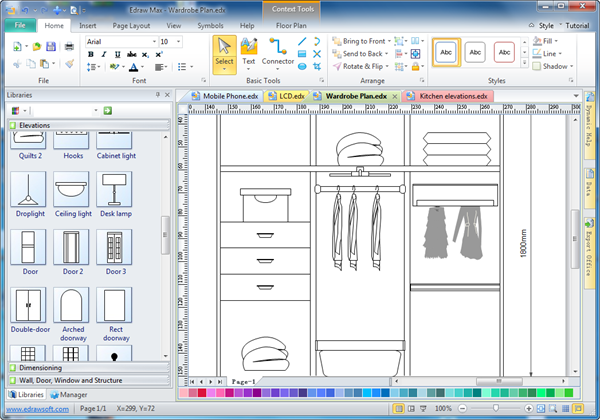Click Bring to Front
The image size is (600, 420).
point(362,41)
